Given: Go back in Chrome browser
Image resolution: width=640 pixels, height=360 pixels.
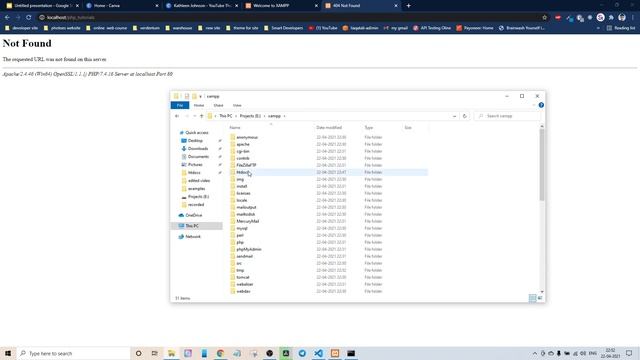Looking at the screenshot, I should [x=7, y=18].
